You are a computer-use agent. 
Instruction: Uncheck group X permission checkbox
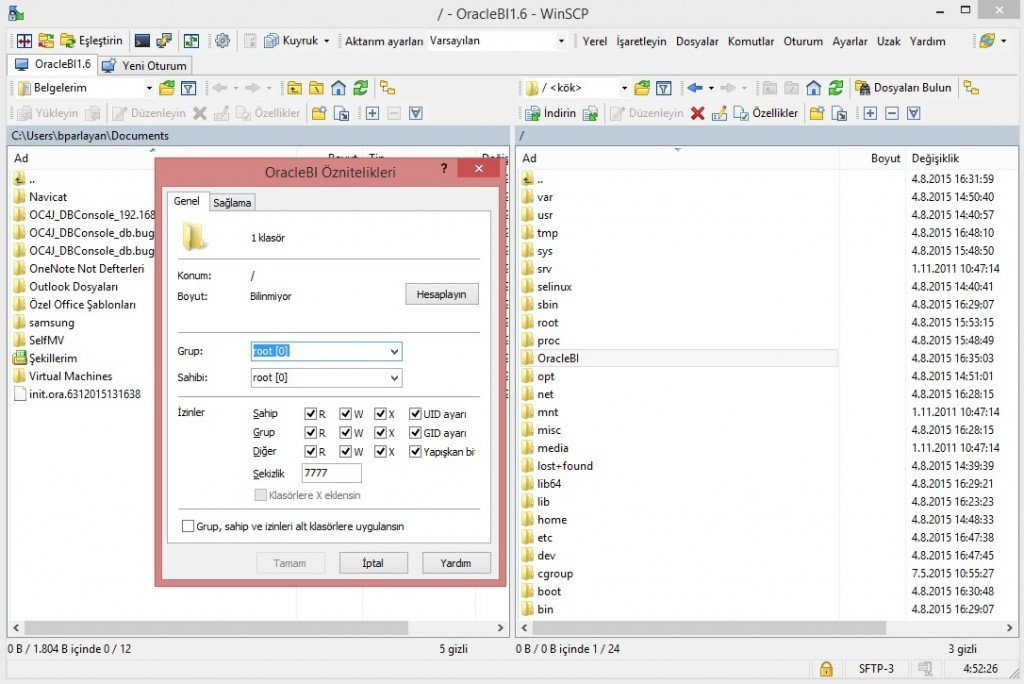pos(380,432)
